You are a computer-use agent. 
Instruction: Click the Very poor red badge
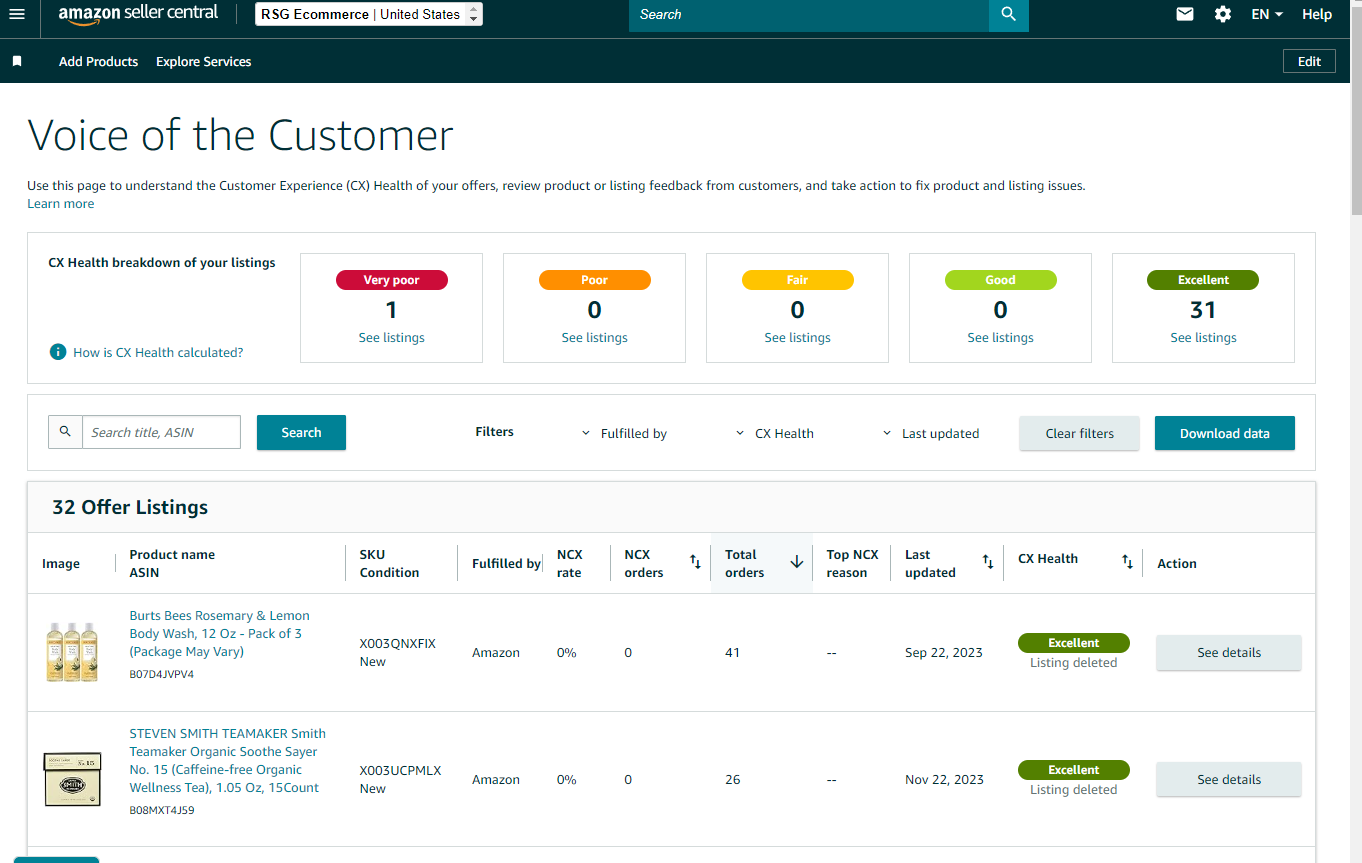tap(392, 280)
